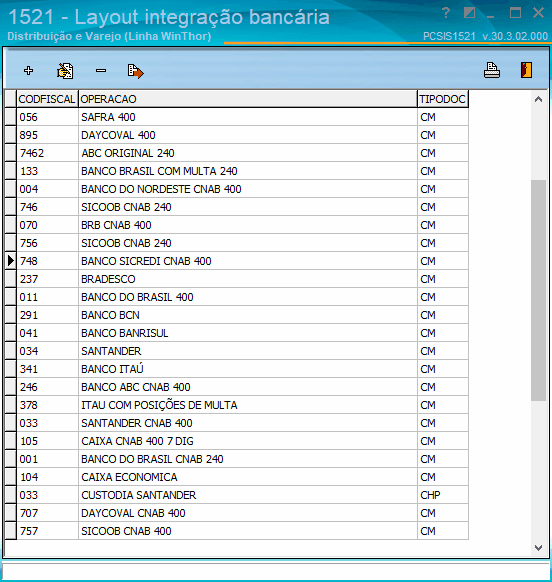Click code cell 001
The image size is (552, 582).
pos(47,459)
